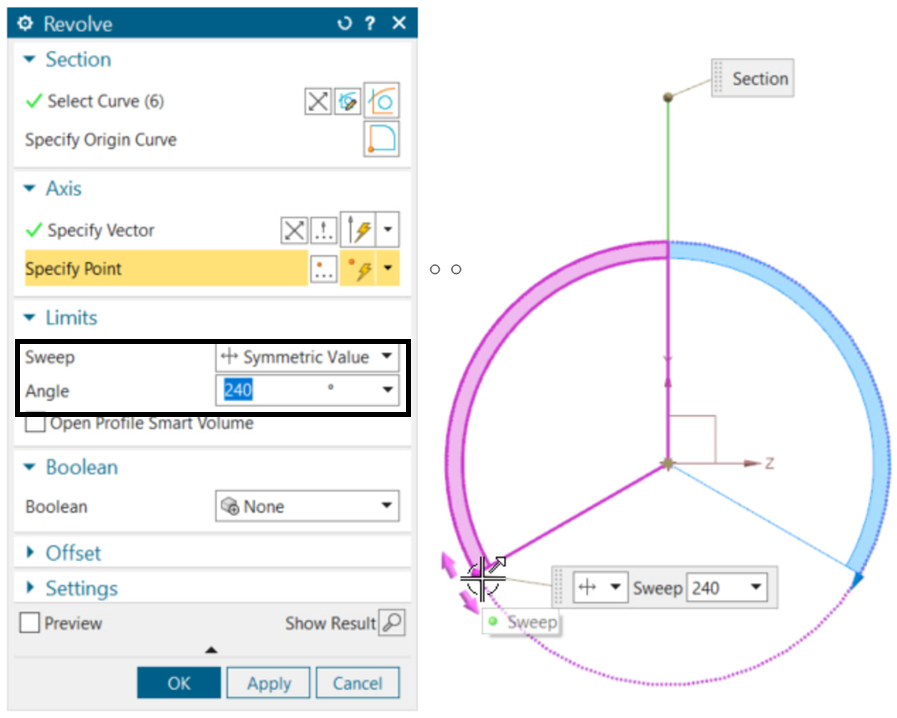This screenshot has height=718, width=897.
Task: Expand the Settings group
Action: (30, 588)
